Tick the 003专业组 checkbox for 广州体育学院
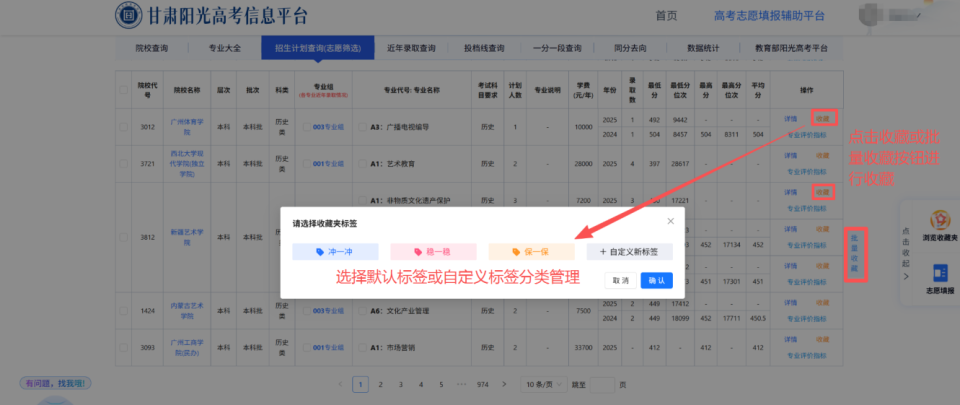Screen dimensions: 960x405 tap(307, 127)
